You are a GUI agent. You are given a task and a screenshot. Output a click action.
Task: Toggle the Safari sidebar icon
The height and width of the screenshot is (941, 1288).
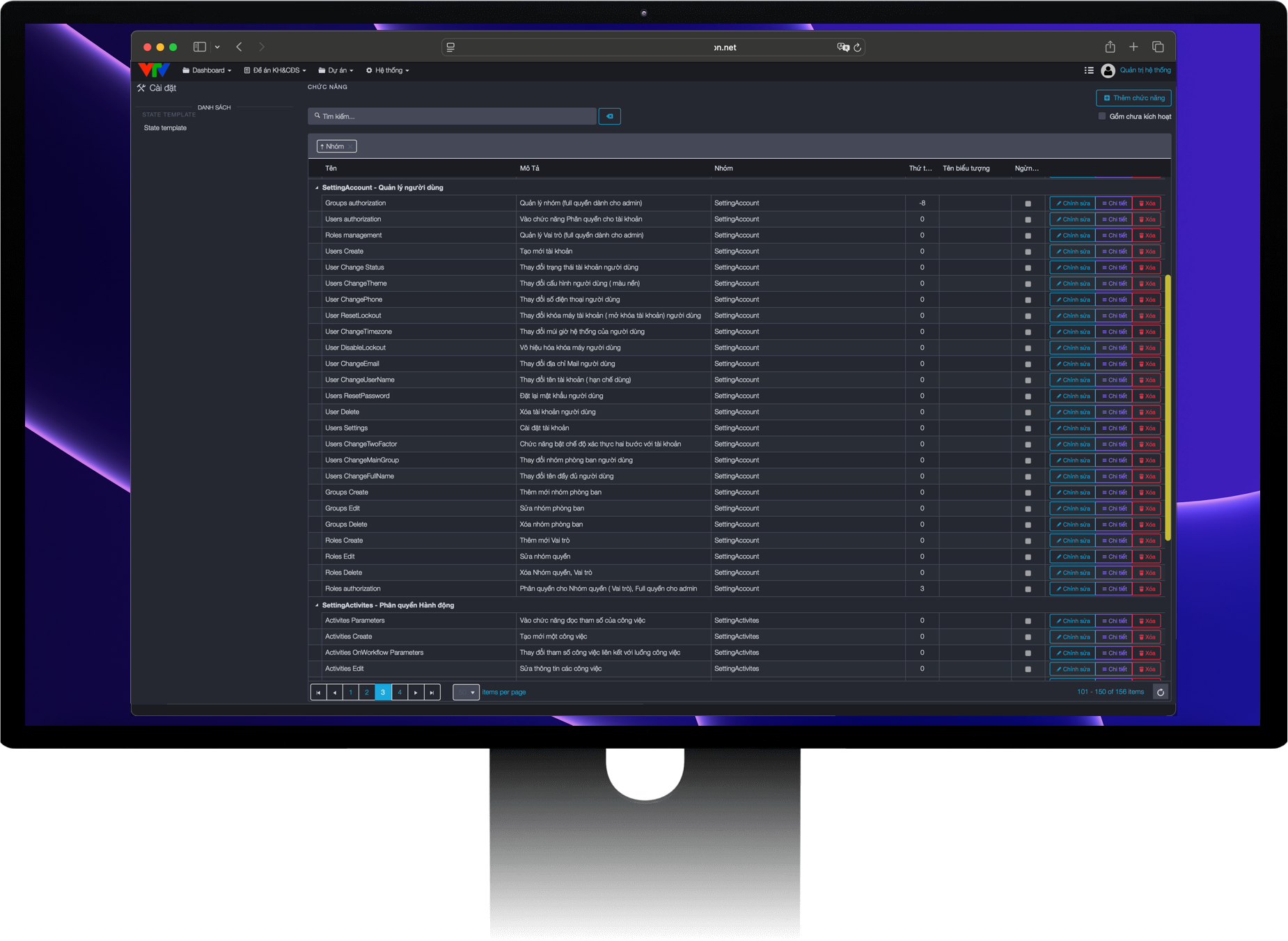pyautogui.click(x=200, y=47)
